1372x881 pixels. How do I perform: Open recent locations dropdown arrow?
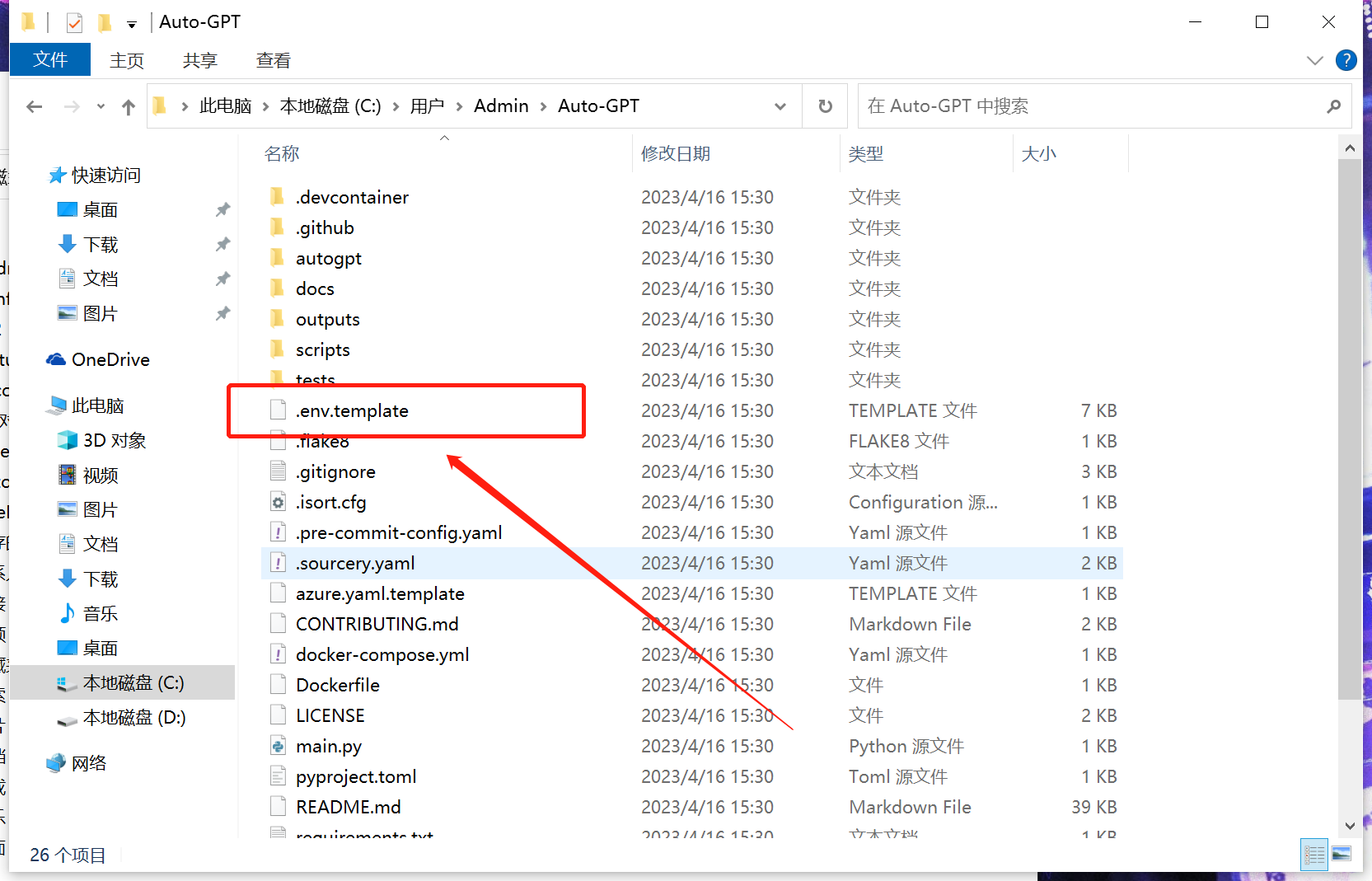pyautogui.click(x=101, y=106)
